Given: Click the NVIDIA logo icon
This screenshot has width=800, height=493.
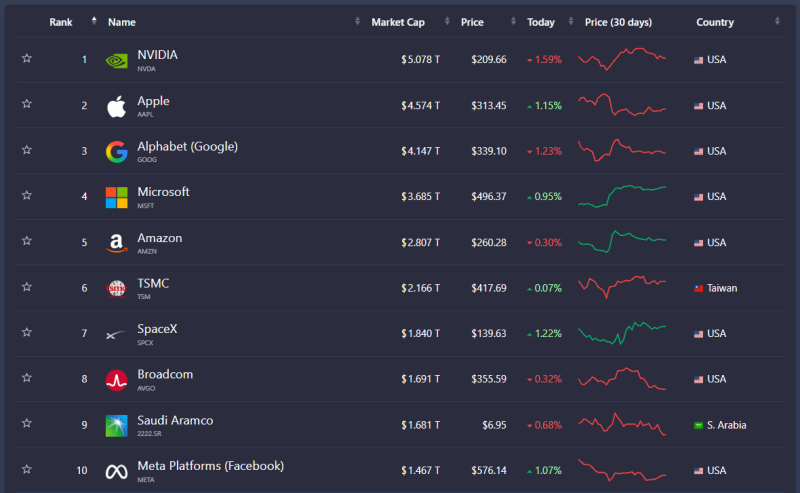Looking at the screenshot, I should (x=116, y=61).
